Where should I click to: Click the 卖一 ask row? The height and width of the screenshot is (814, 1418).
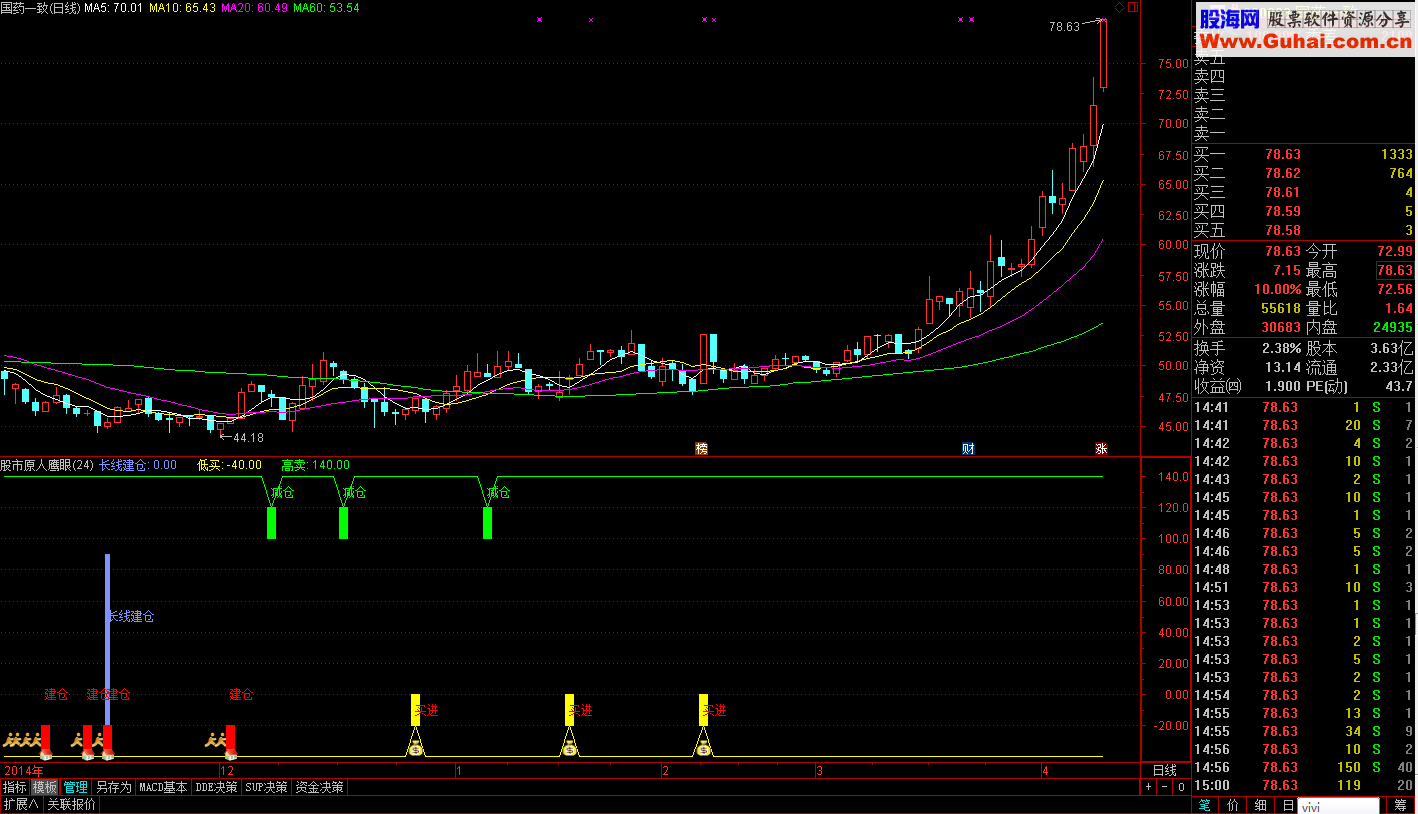tap(1304, 133)
